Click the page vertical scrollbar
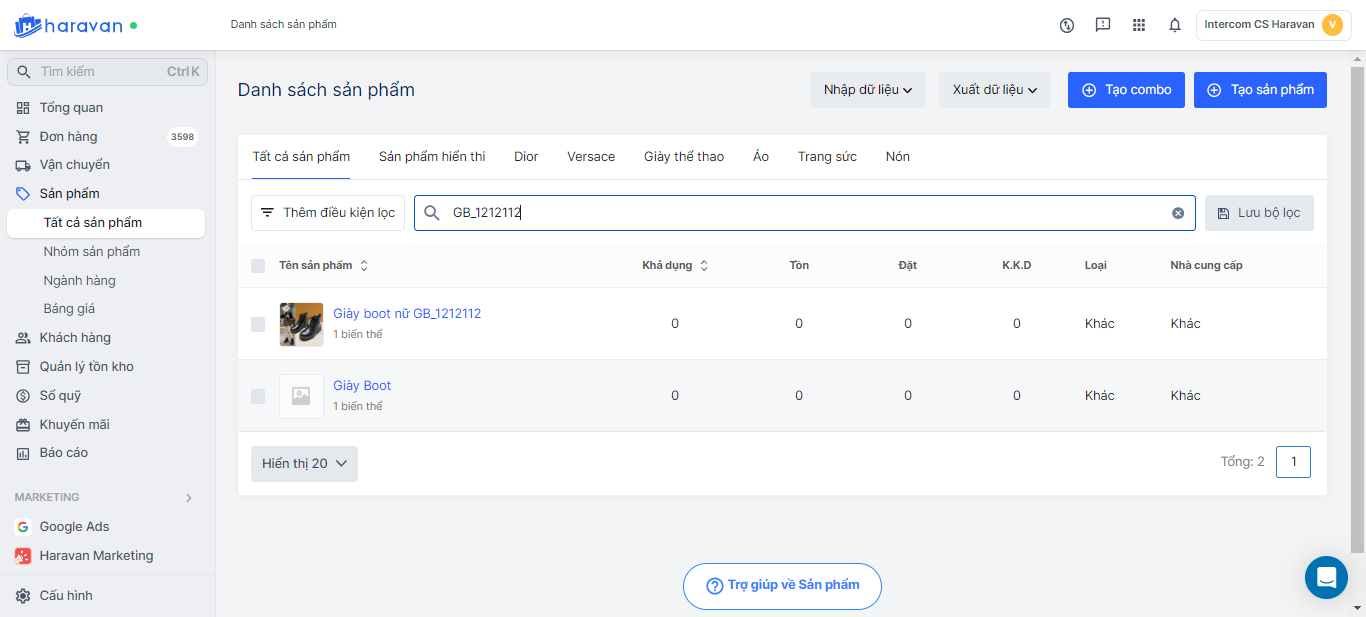This screenshot has height=617, width=1366. tap(1357, 300)
